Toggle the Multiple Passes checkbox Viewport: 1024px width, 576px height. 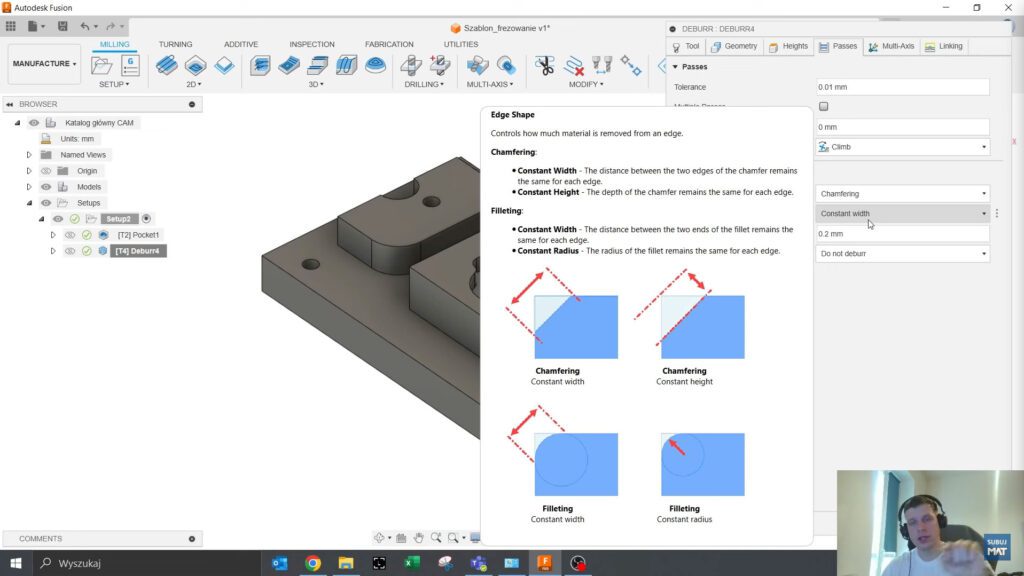click(824, 106)
